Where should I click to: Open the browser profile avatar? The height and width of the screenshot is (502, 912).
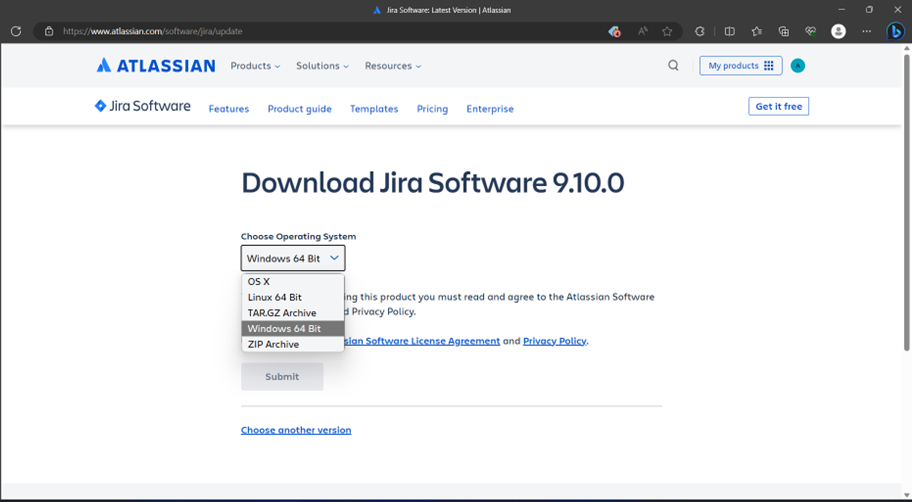(838, 31)
